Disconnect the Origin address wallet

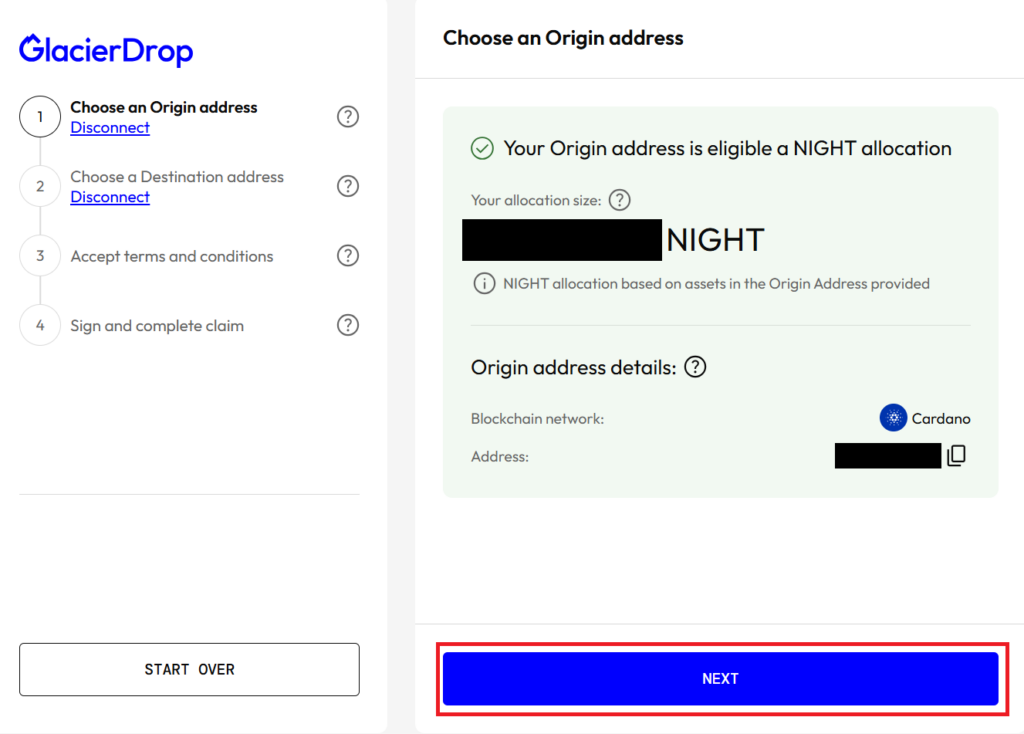110,127
